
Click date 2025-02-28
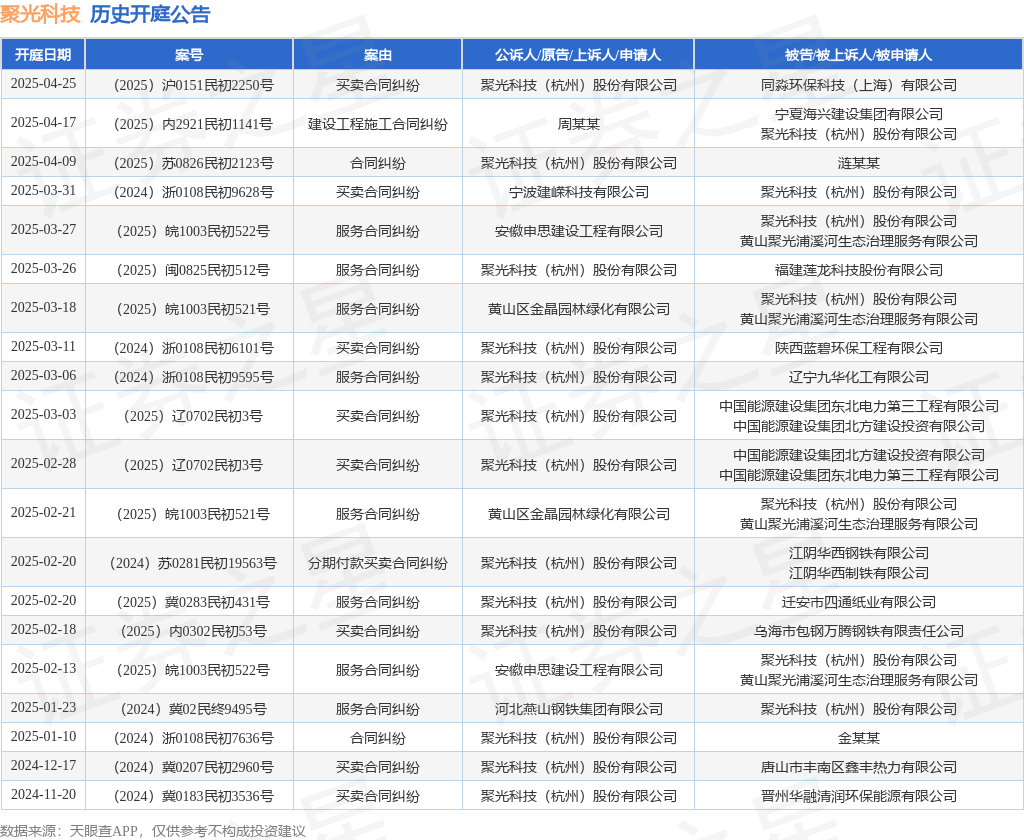click(x=43, y=464)
